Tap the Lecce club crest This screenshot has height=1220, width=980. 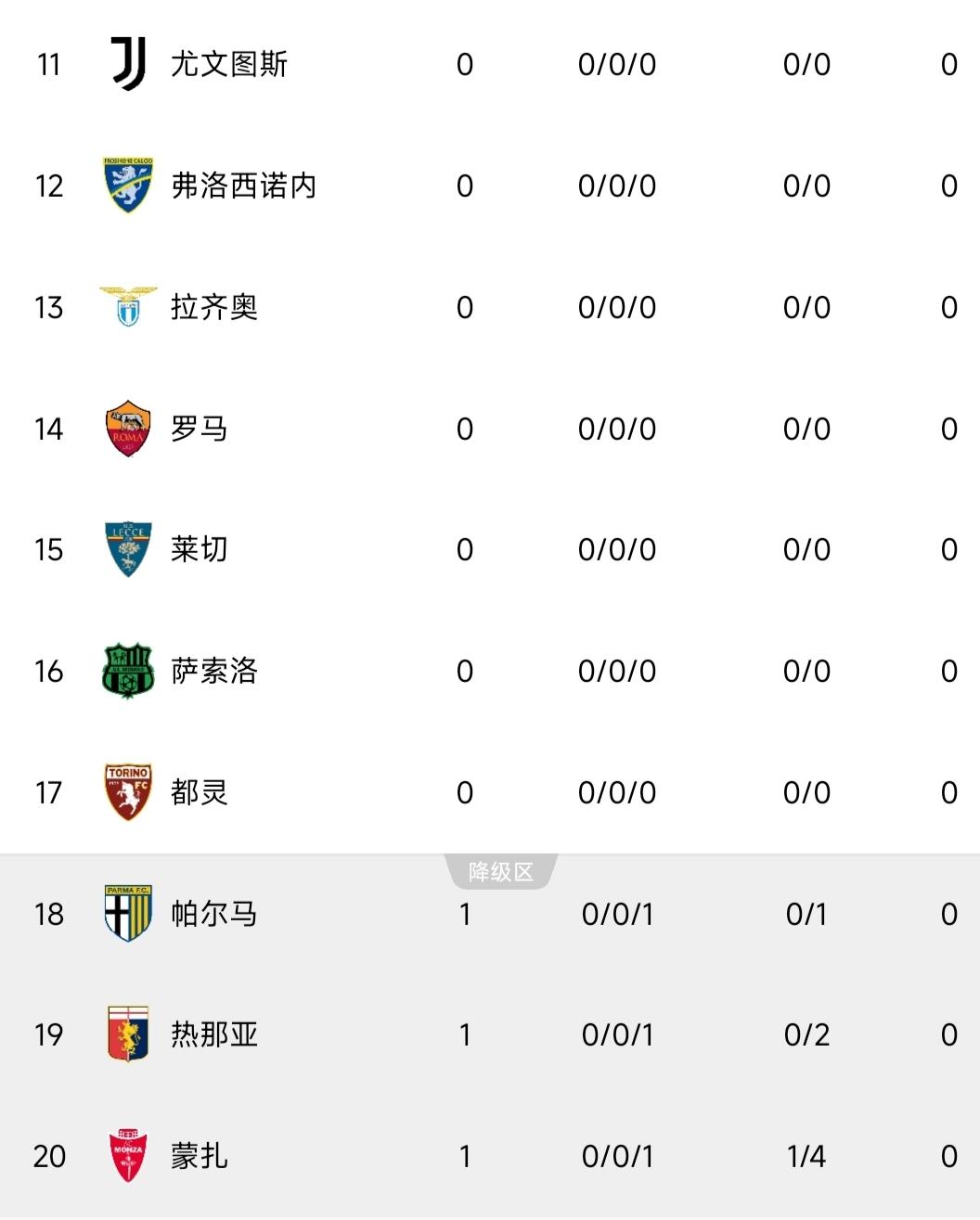coord(128,549)
